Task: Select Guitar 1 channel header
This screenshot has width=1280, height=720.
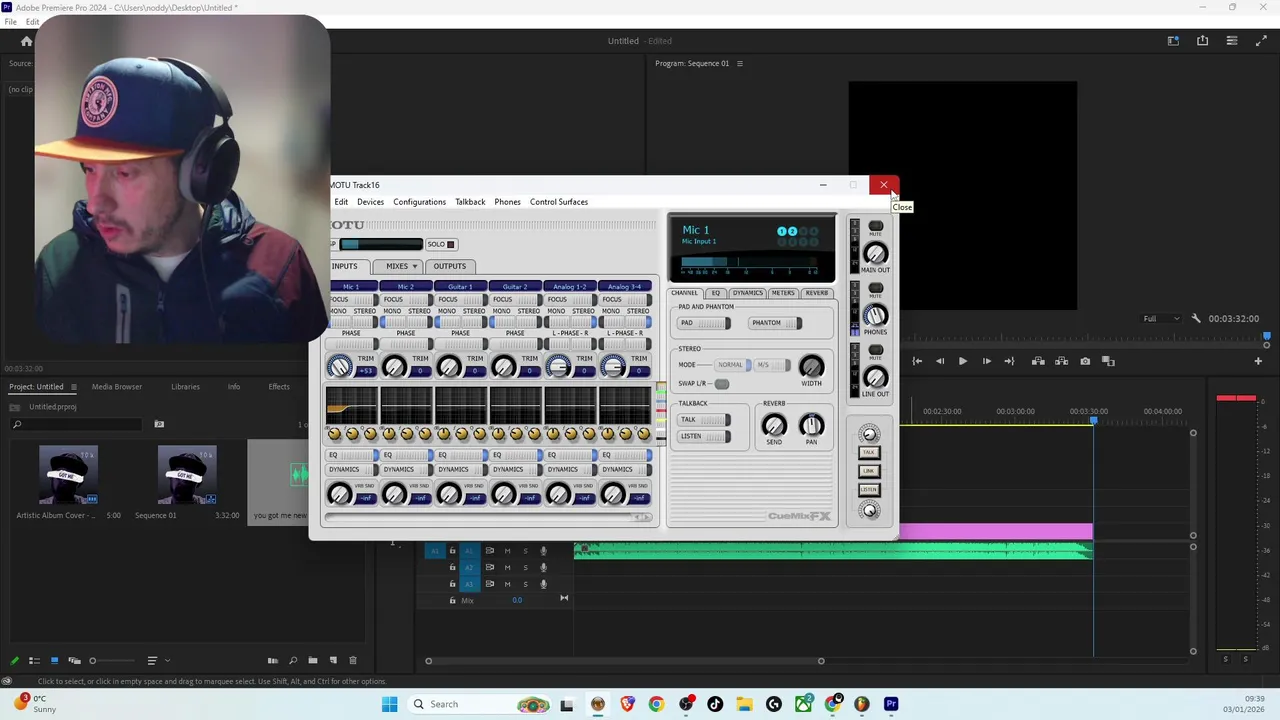Action: point(460,287)
